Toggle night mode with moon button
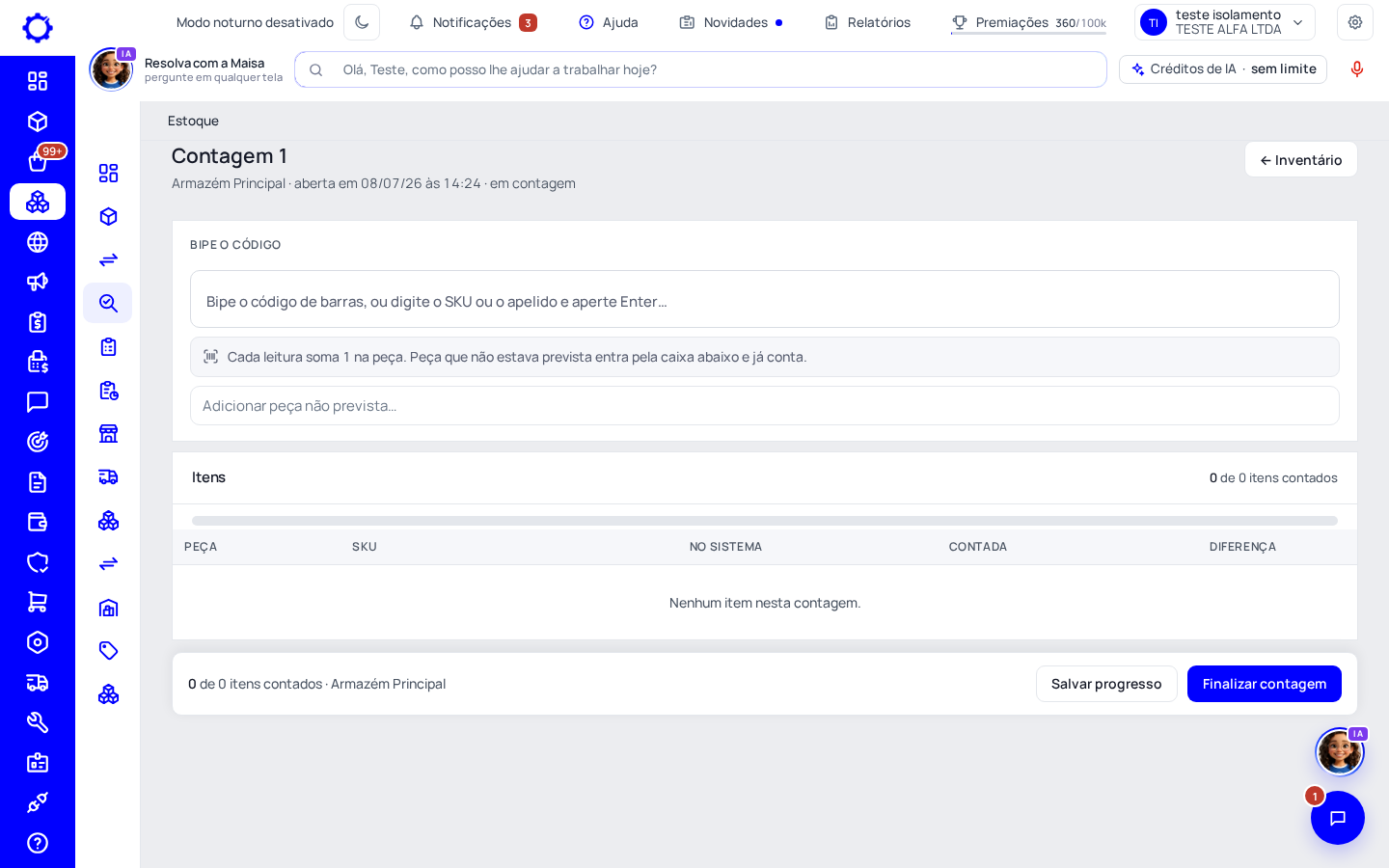The height and width of the screenshot is (868, 1389). tap(362, 22)
